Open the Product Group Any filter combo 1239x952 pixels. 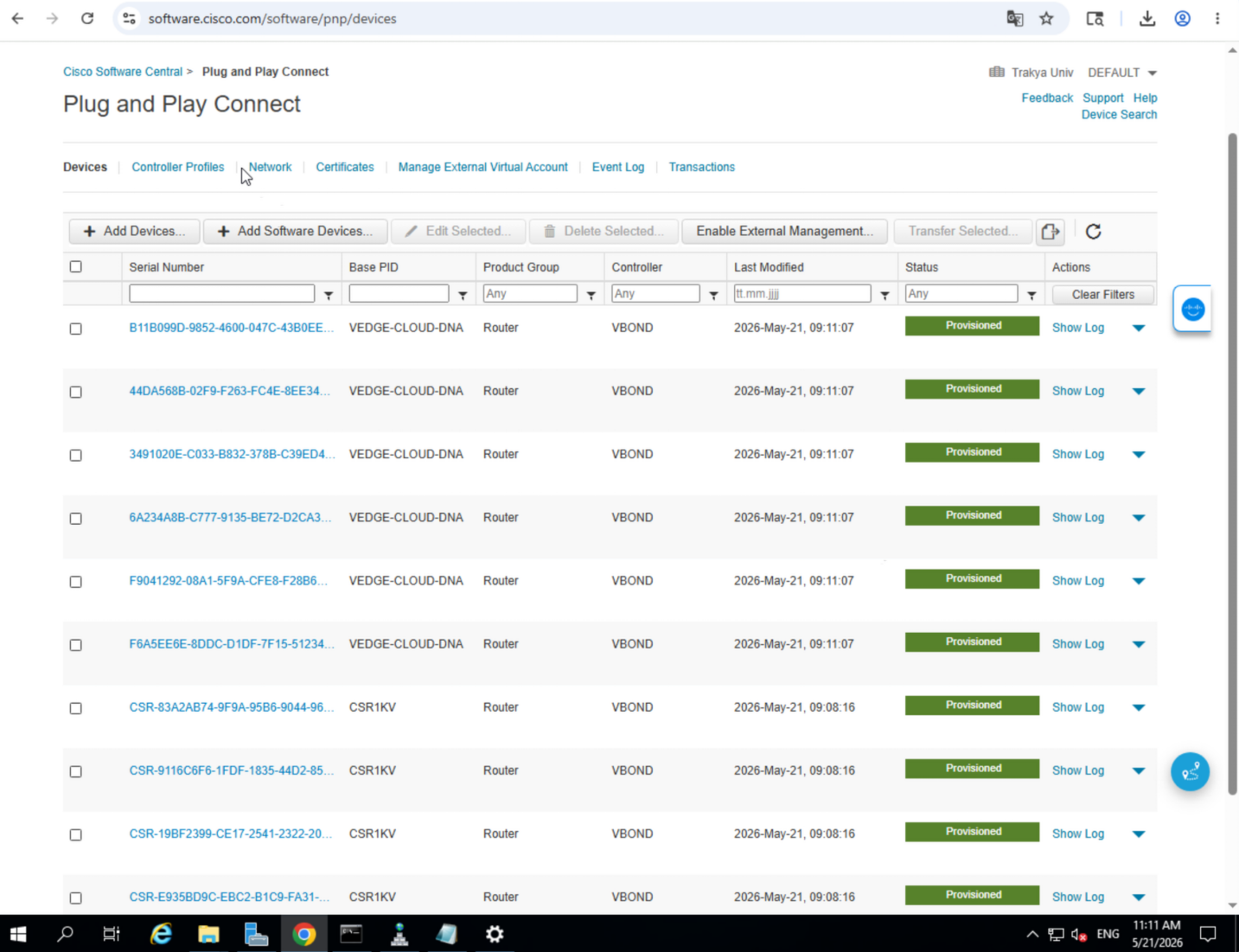(529, 294)
